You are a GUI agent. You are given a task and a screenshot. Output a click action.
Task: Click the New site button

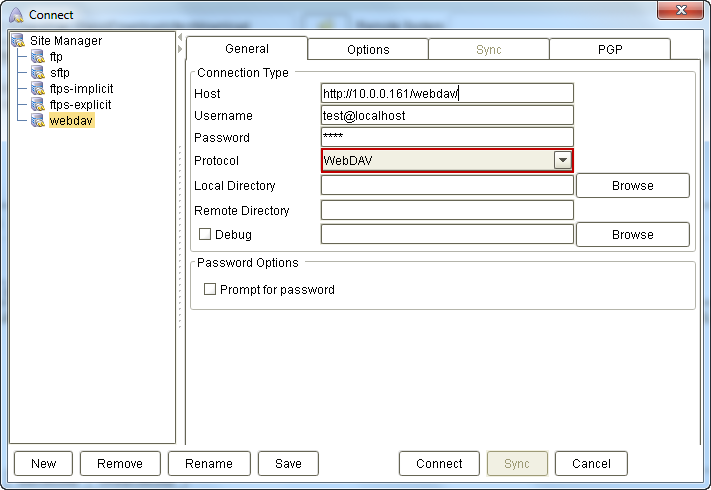(43, 464)
